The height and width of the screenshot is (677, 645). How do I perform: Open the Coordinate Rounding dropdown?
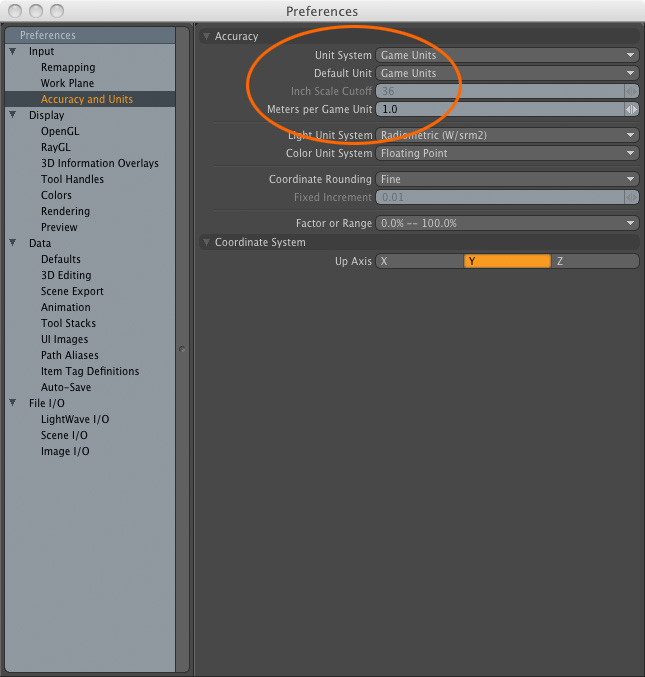tap(507, 179)
